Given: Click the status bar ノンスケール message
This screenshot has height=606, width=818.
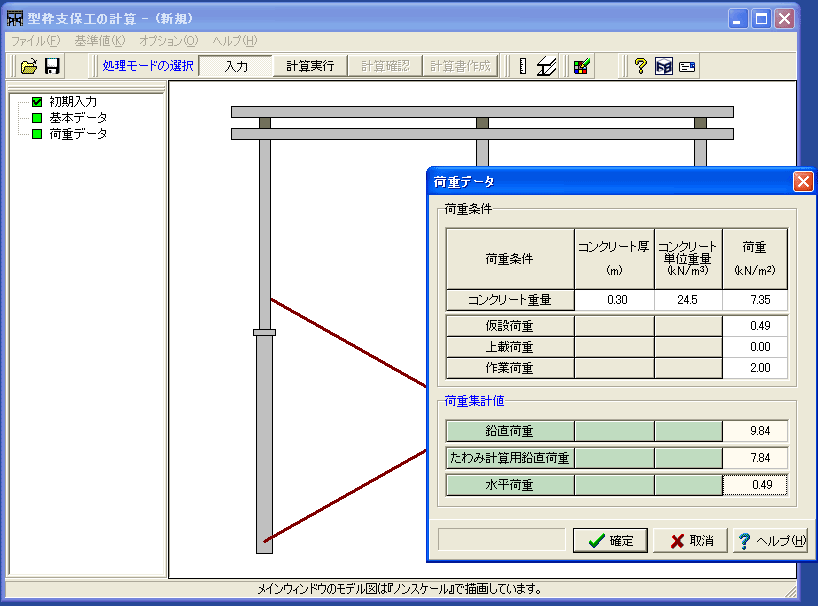Looking at the screenshot, I should (400, 589).
